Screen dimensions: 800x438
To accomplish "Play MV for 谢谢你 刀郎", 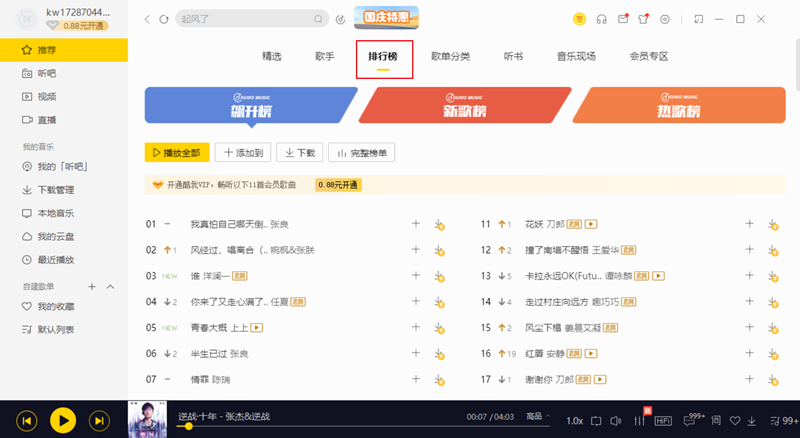I will coord(601,379).
